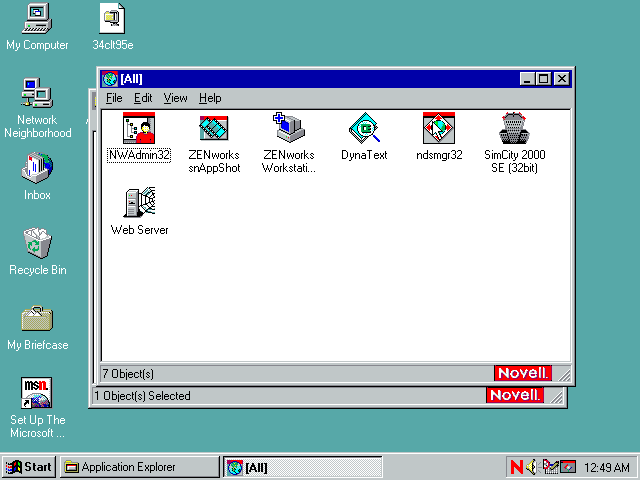Switch to Application Explorer taskbar button
640x480 pixels.
[x=140, y=467]
